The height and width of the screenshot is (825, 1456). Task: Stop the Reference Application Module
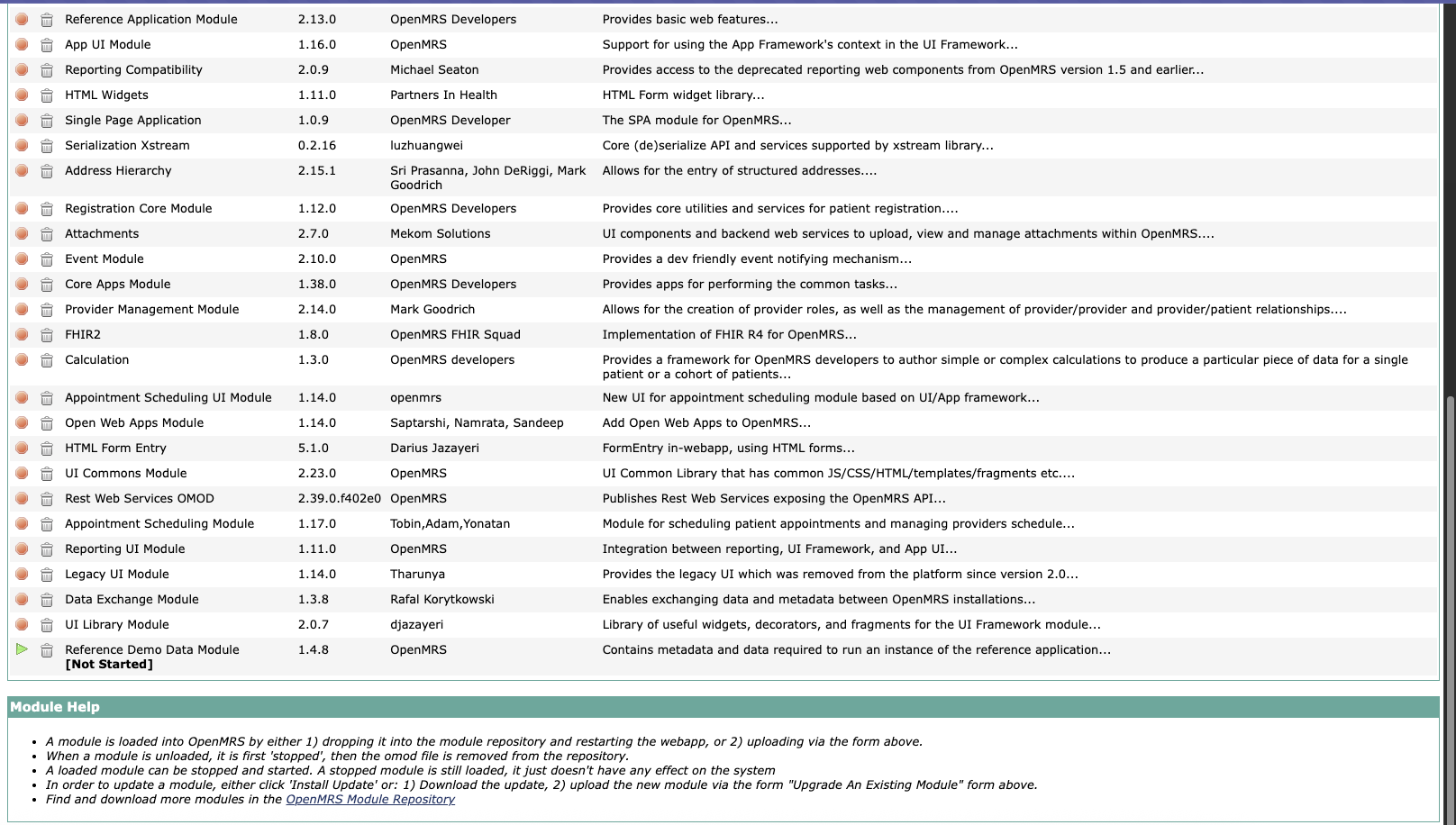point(22,19)
